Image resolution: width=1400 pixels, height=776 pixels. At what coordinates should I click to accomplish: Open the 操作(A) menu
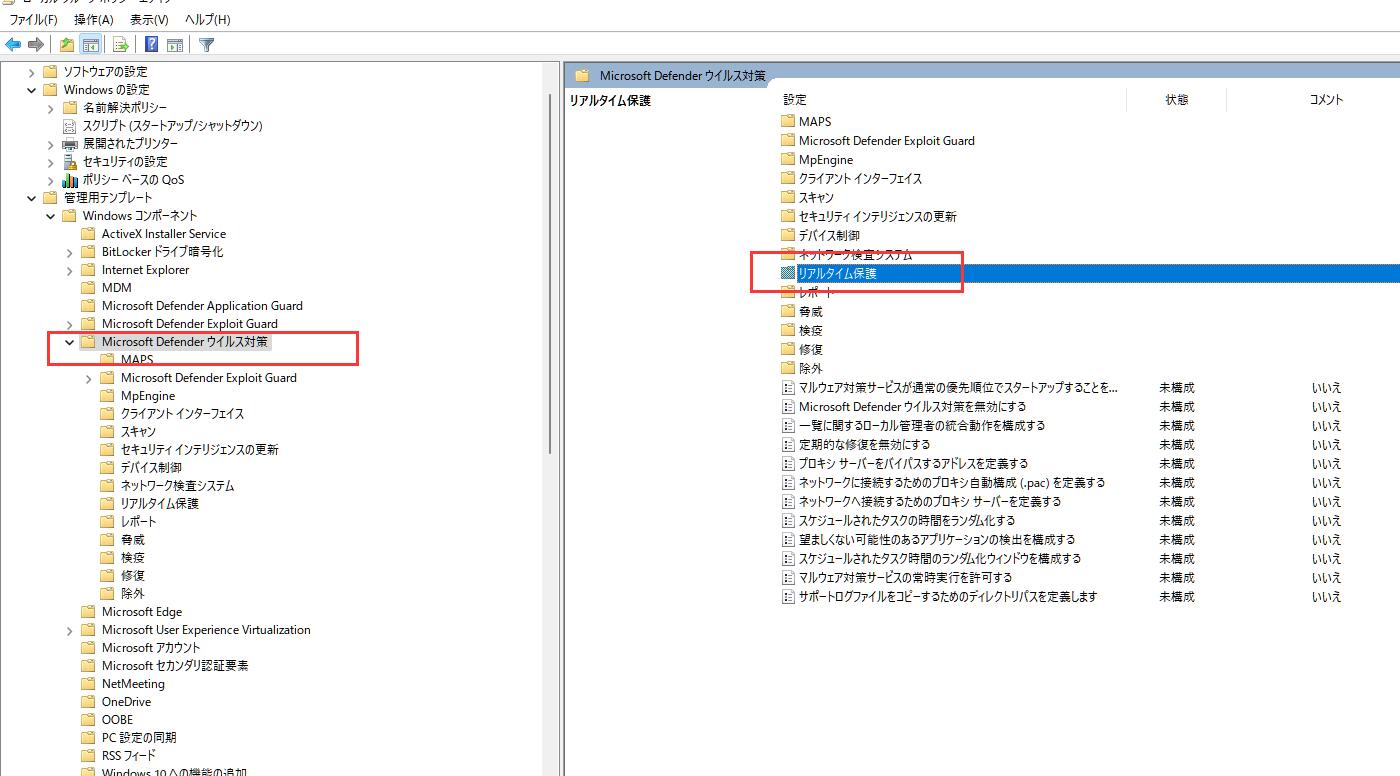pyautogui.click(x=94, y=19)
